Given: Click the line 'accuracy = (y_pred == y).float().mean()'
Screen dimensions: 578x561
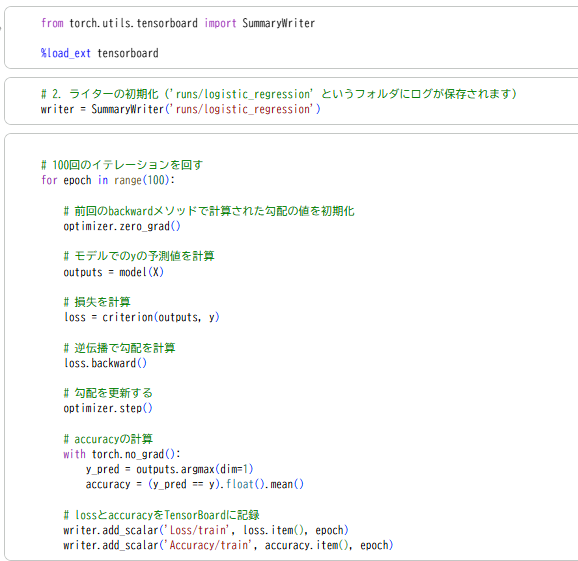Looking at the screenshot, I should [x=195, y=484].
